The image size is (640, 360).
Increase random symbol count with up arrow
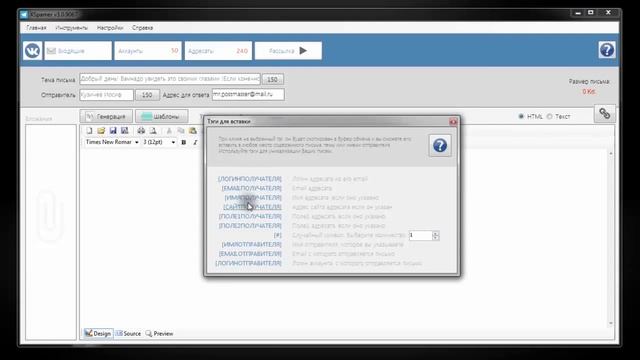[x=436, y=233]
